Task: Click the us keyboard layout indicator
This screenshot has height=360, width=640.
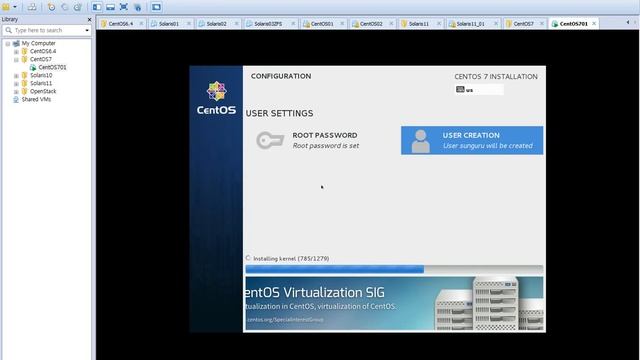Action: click(479, 90)
